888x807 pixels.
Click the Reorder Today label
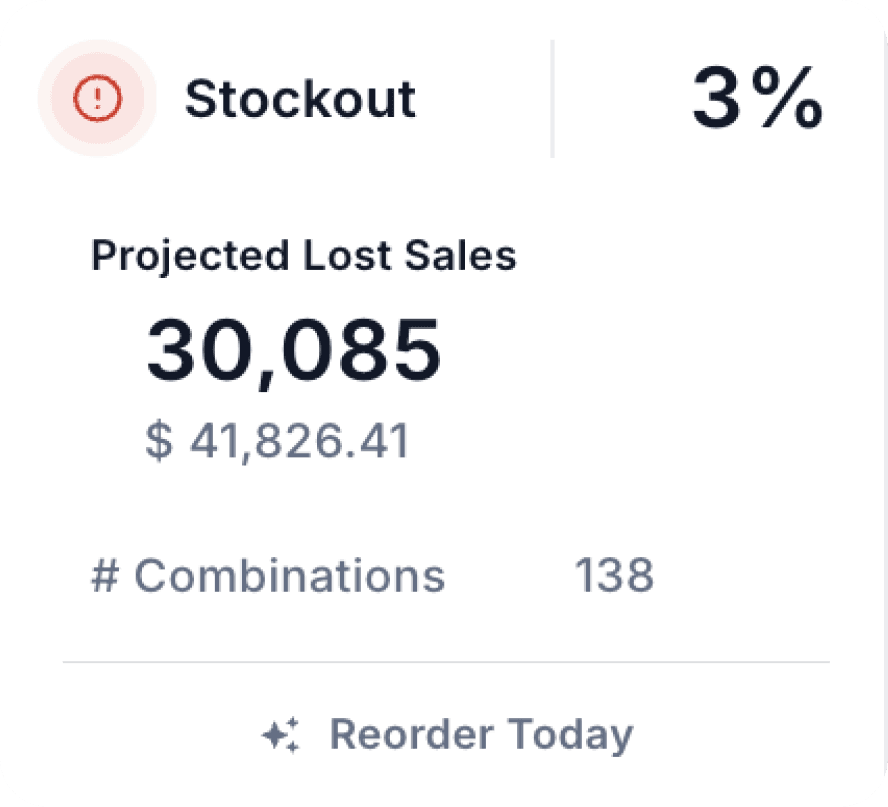(484, 733)
